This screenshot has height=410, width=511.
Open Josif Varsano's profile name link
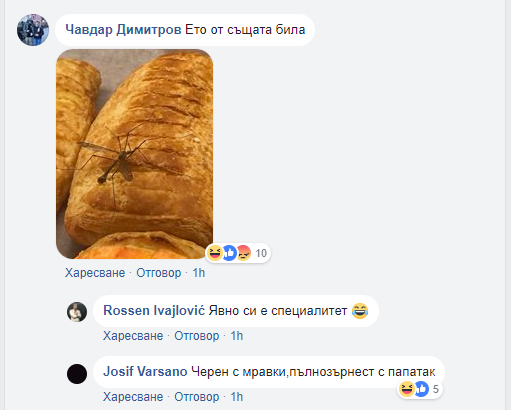145,371
